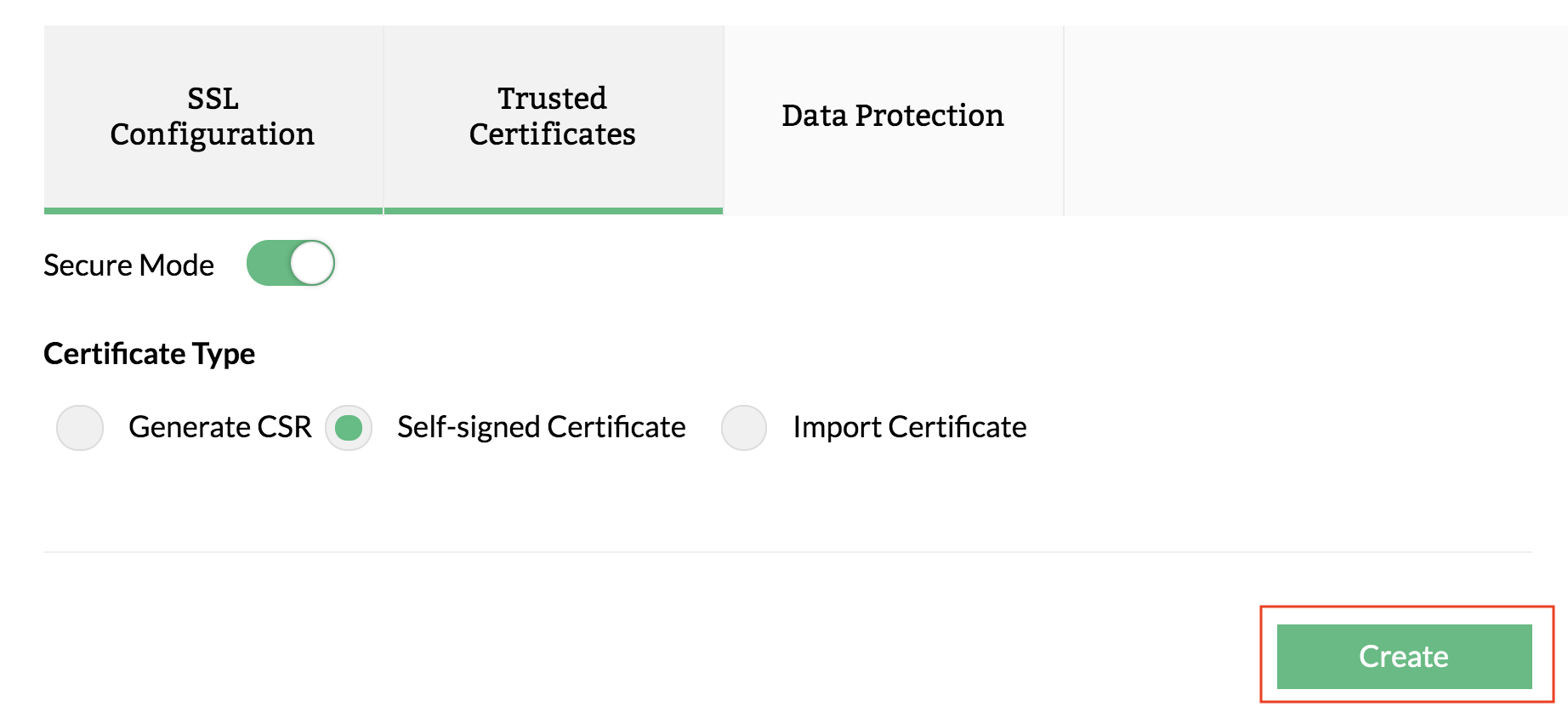Go to the Data Protection tab
The image size is (1568, 718).
tap(893, 116)
